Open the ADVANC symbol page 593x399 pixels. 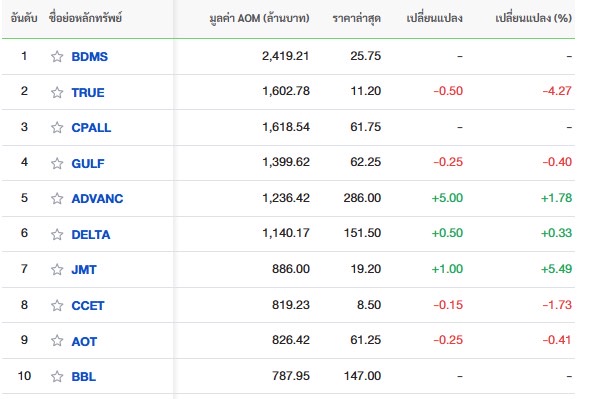point(97,199)
